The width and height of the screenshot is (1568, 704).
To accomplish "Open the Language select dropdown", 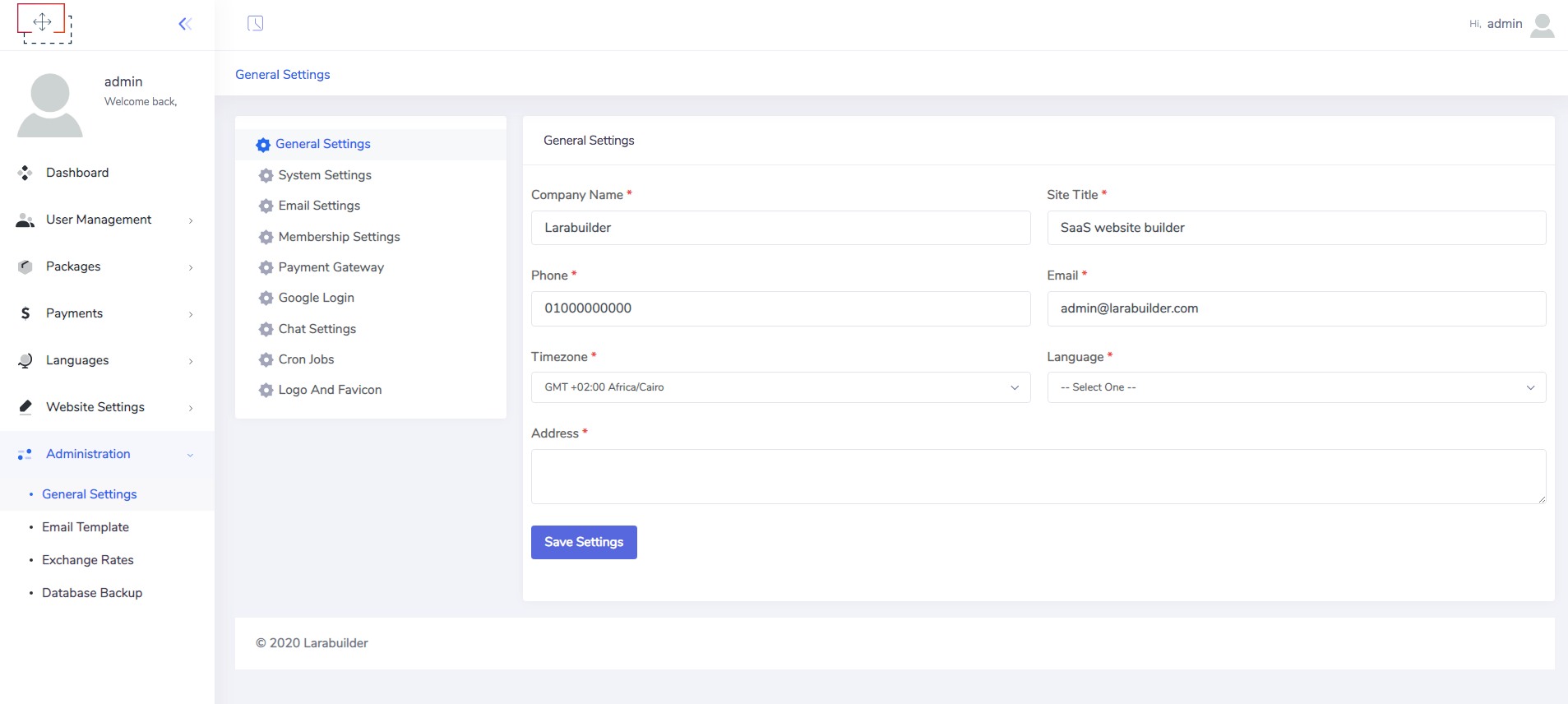I will (x=1295, y=387).
